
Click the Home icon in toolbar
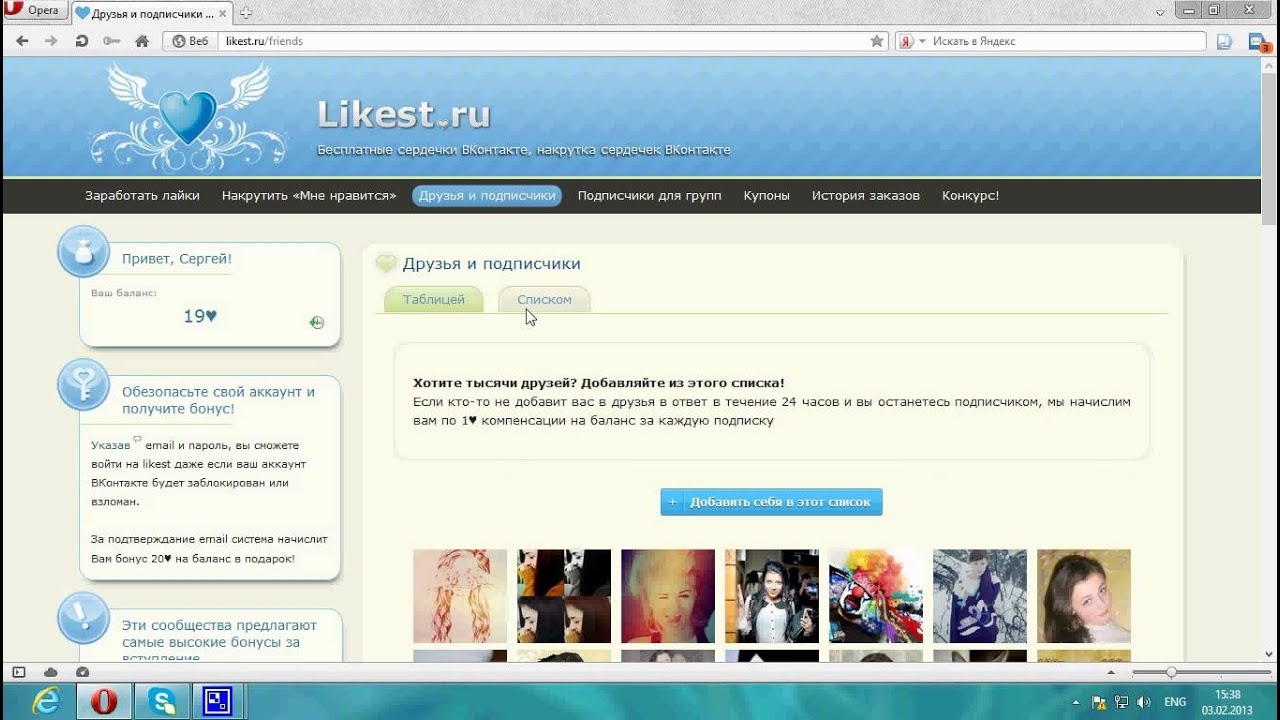(142, 41)
